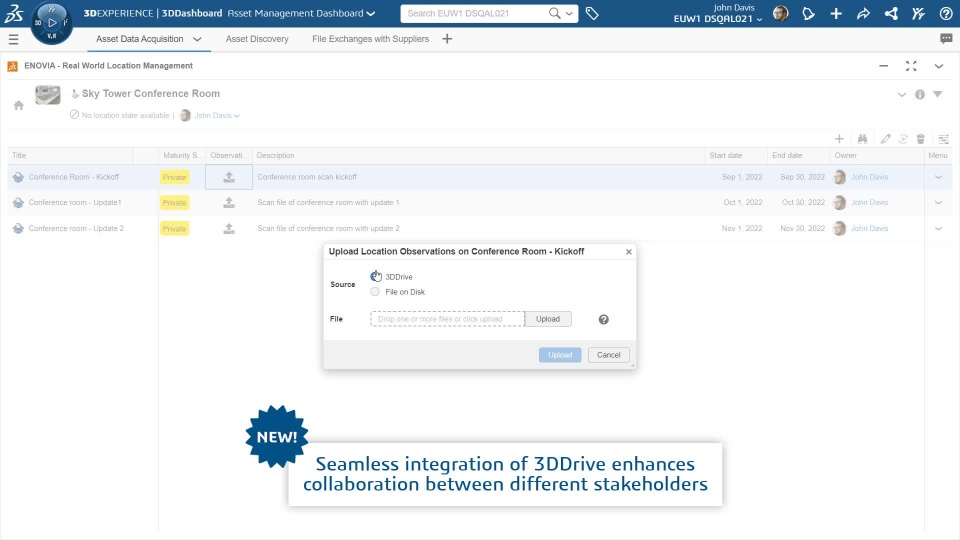This screenshot has width=960, height=540.
Task: Close the Upload Location Observations dialog
Action: [628, 252]
